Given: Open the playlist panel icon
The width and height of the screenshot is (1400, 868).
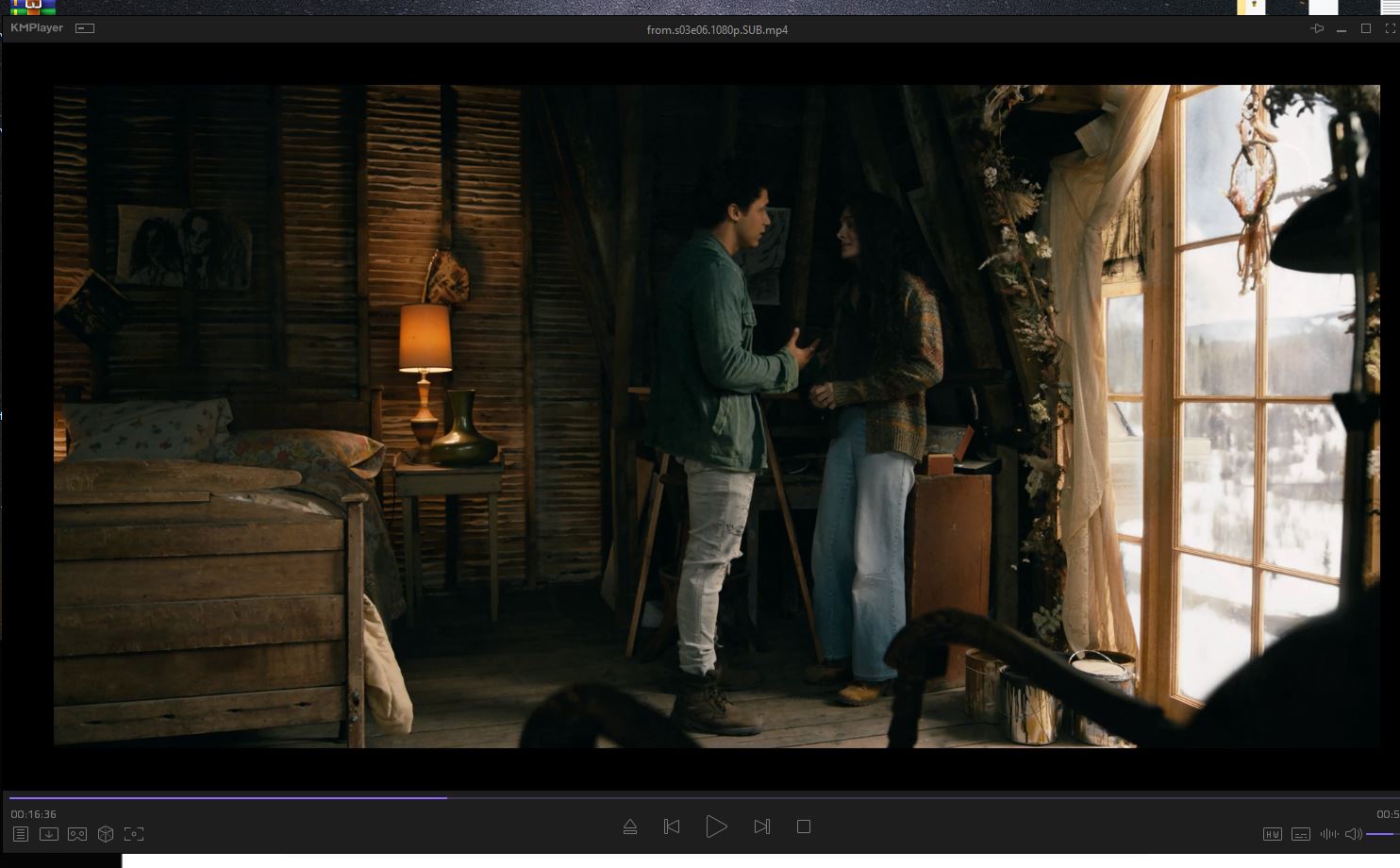Looking at the screenshot, I should point(21,834).
